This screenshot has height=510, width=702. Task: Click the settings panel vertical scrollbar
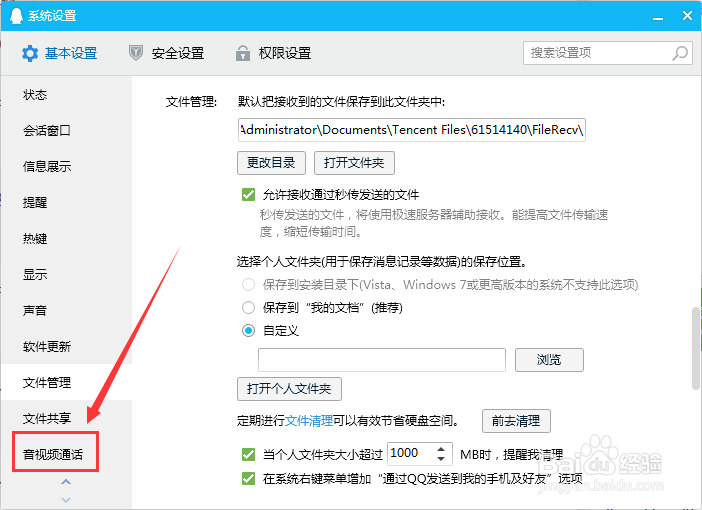[696, 348]
